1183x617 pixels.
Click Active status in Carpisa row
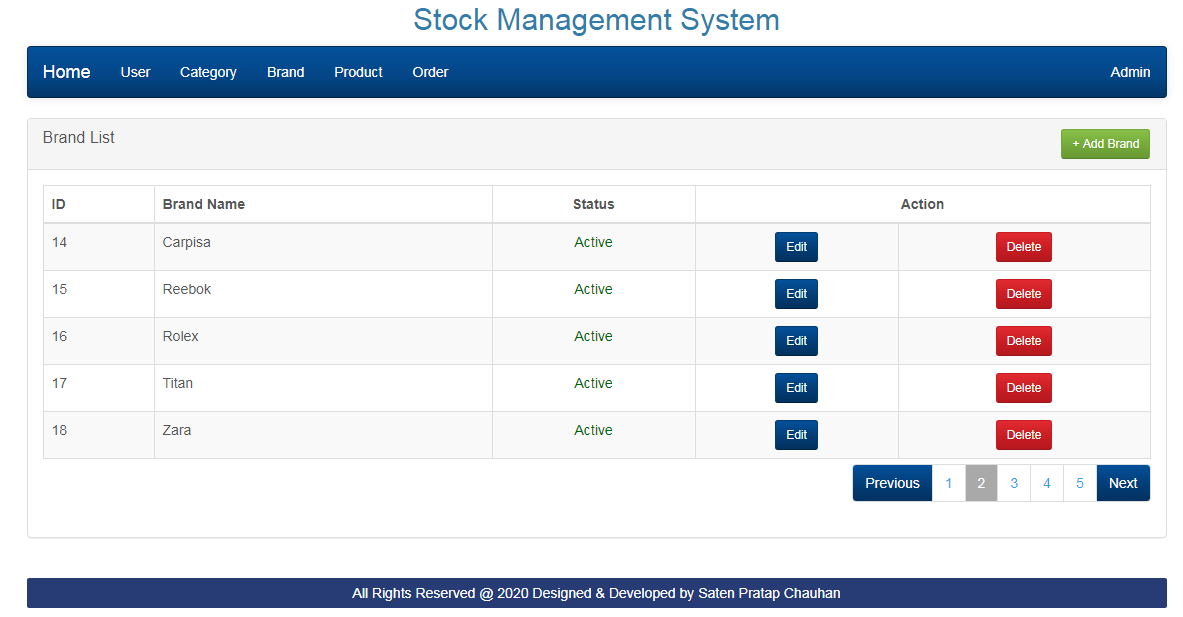coord(593,242)
